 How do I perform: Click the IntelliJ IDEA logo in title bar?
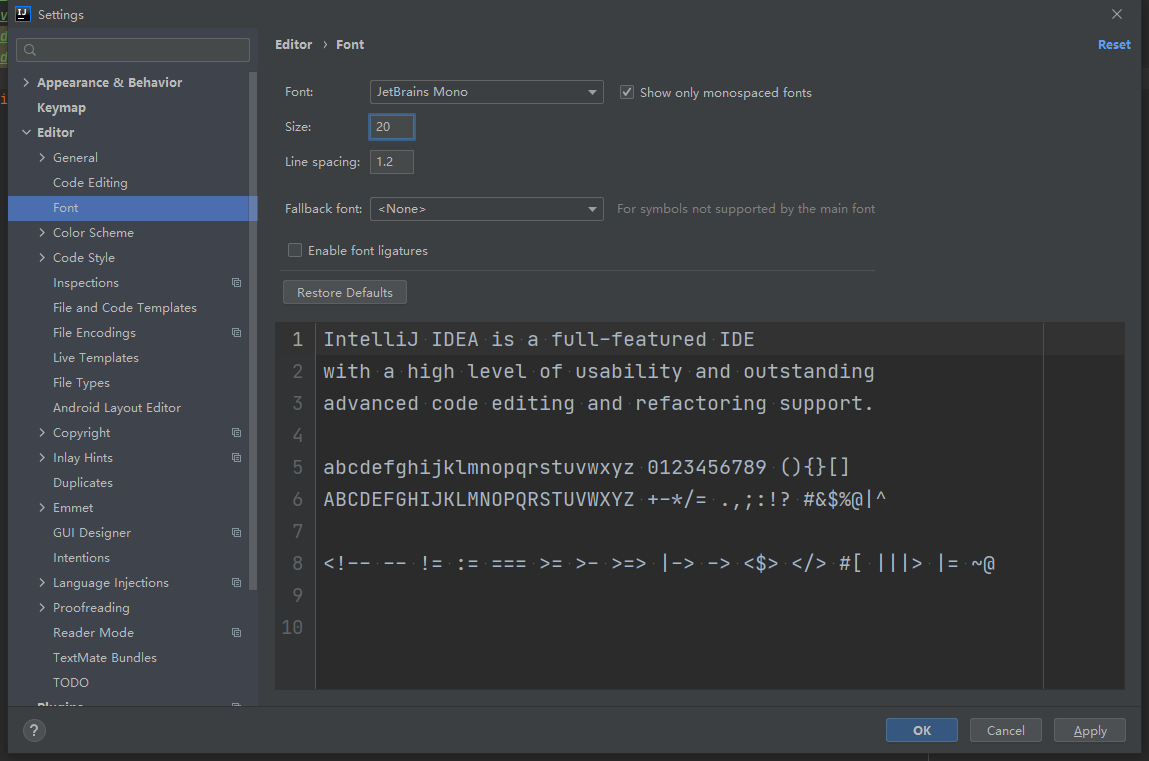(x=23, y=14)
